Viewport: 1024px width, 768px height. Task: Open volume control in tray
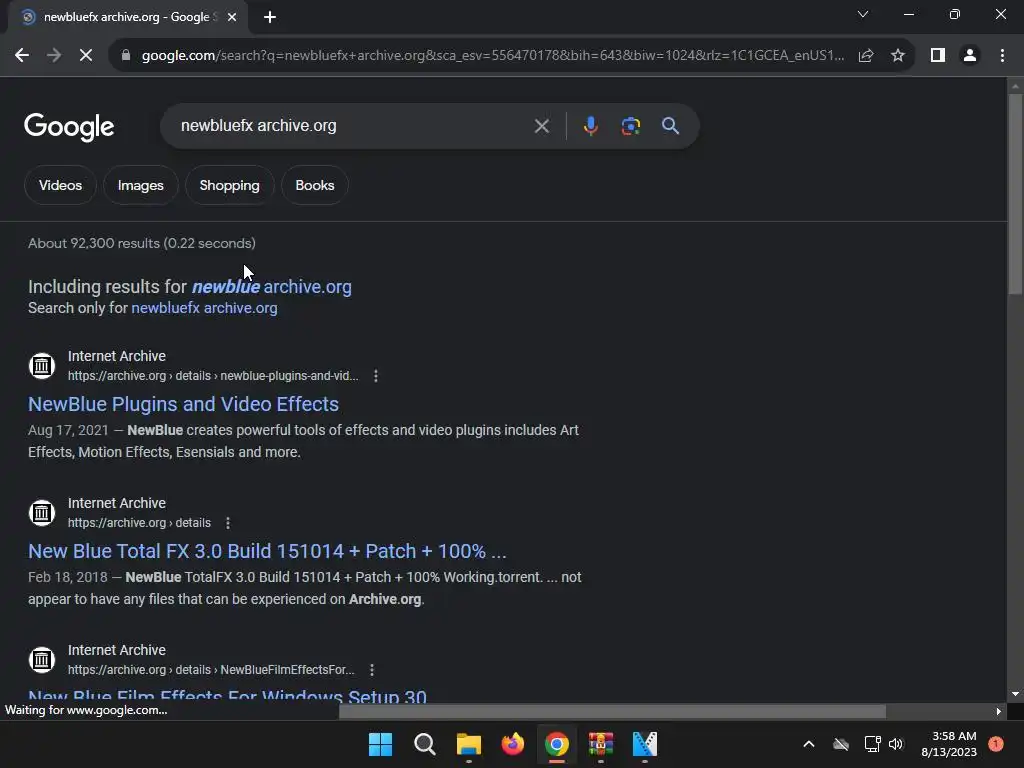click(896, 744)
